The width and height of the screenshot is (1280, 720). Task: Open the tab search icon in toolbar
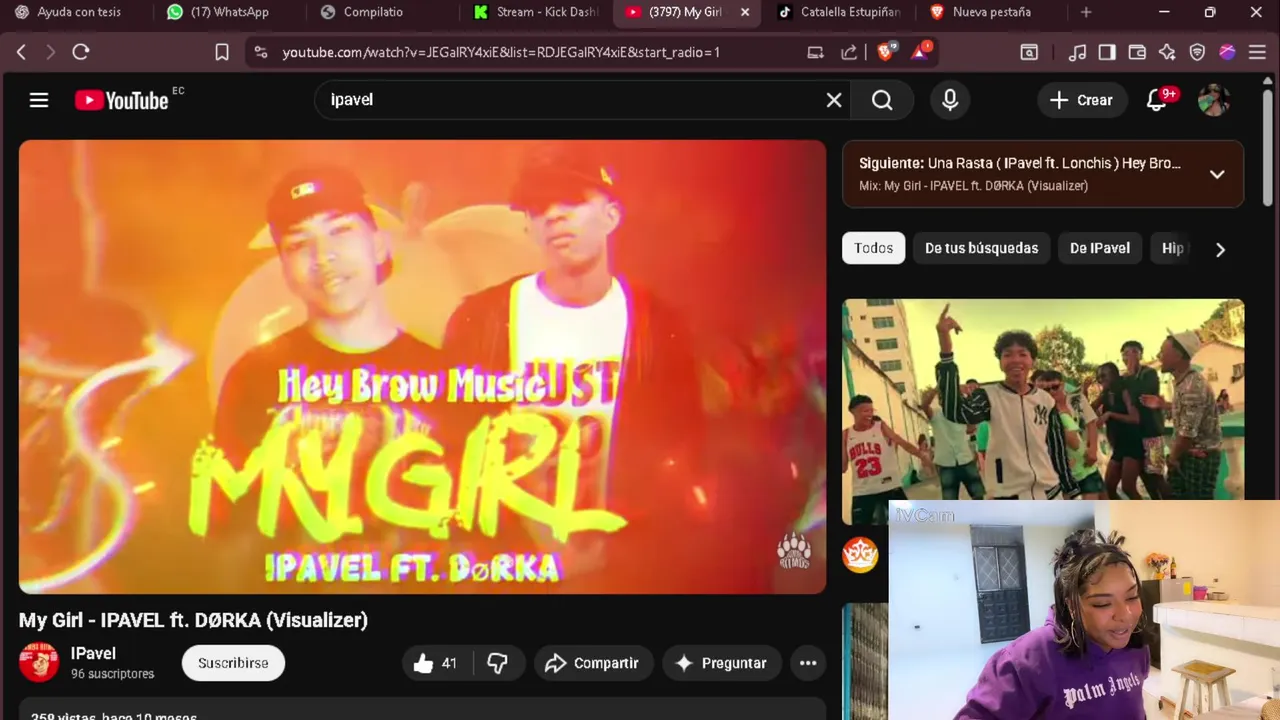pyautogui.click(x=1029, y=52)
